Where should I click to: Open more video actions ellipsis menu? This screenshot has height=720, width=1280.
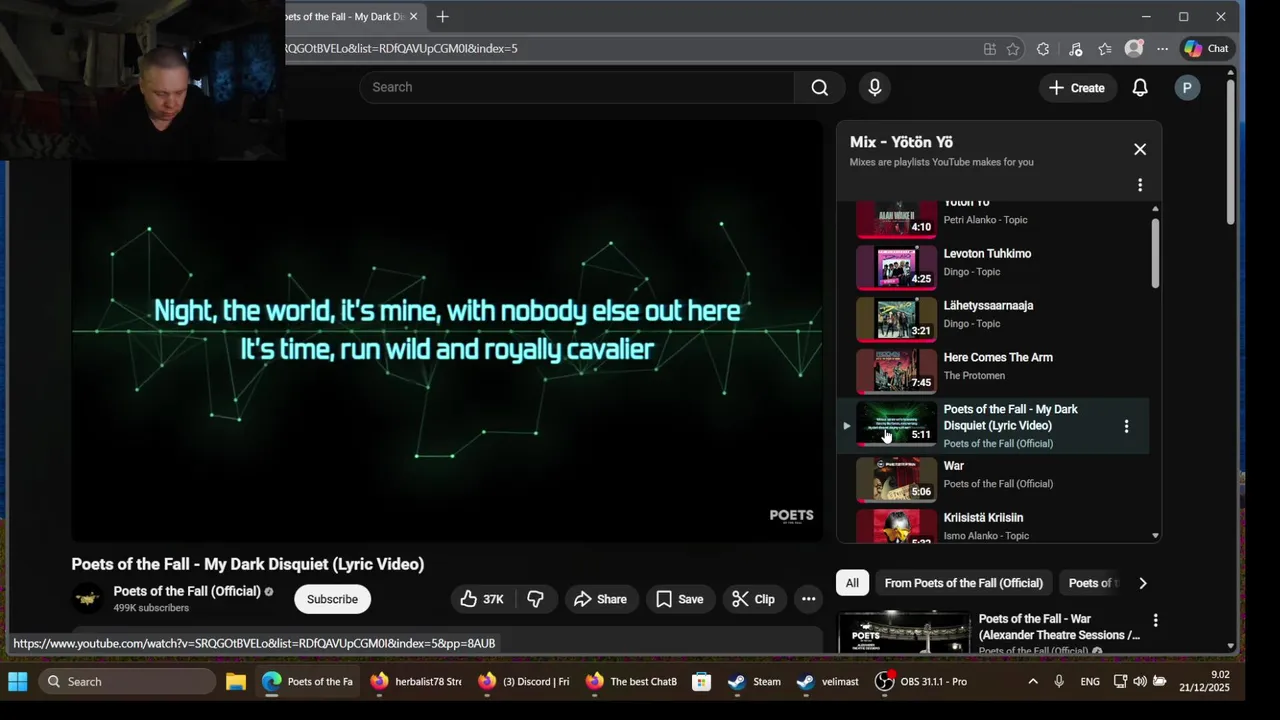[x=809, y=599]
